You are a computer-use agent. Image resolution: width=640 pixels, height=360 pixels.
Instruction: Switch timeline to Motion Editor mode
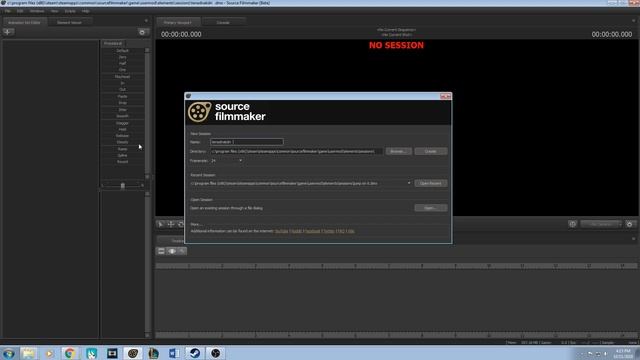(172, 251)
